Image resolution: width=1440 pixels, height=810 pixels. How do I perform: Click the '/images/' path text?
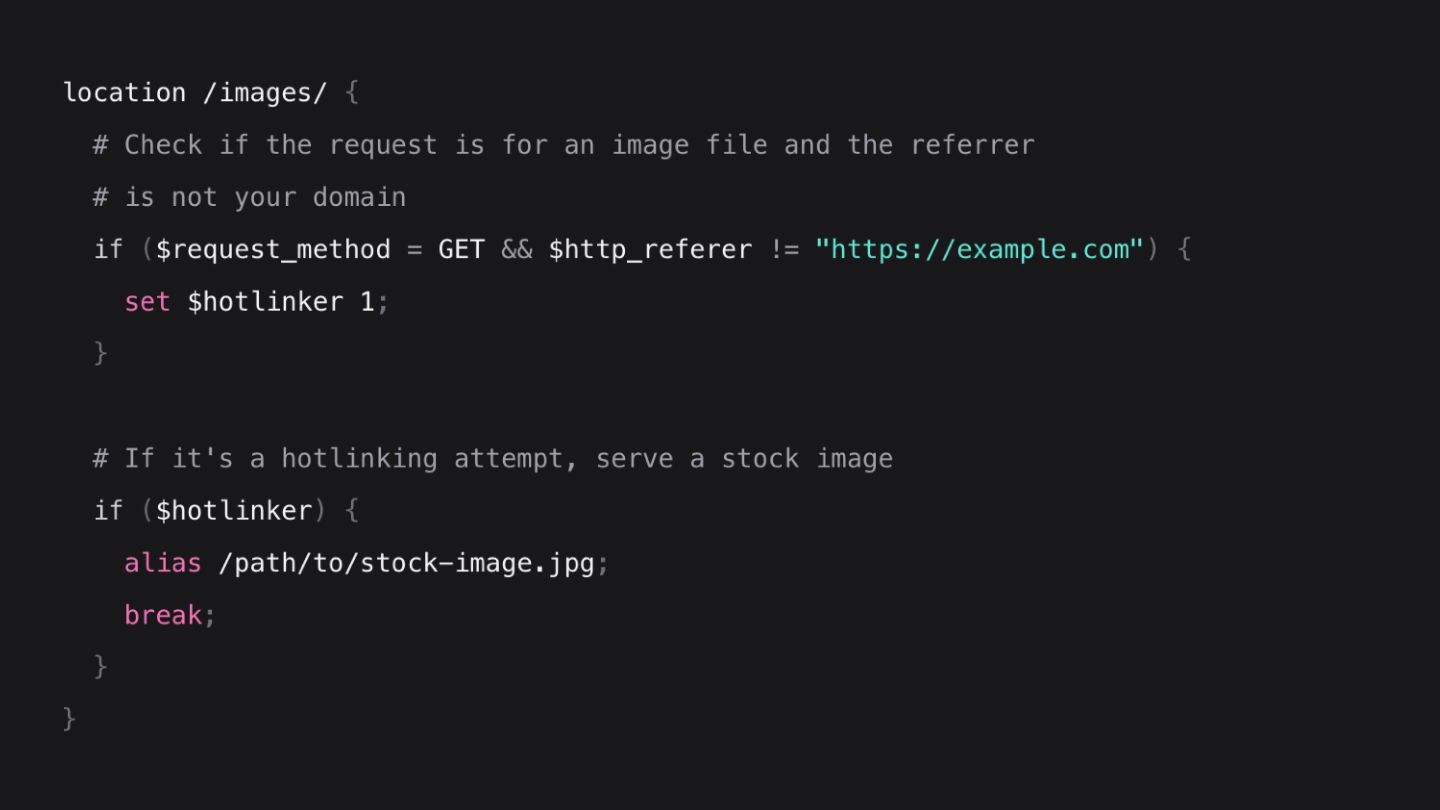pos(264,93)
